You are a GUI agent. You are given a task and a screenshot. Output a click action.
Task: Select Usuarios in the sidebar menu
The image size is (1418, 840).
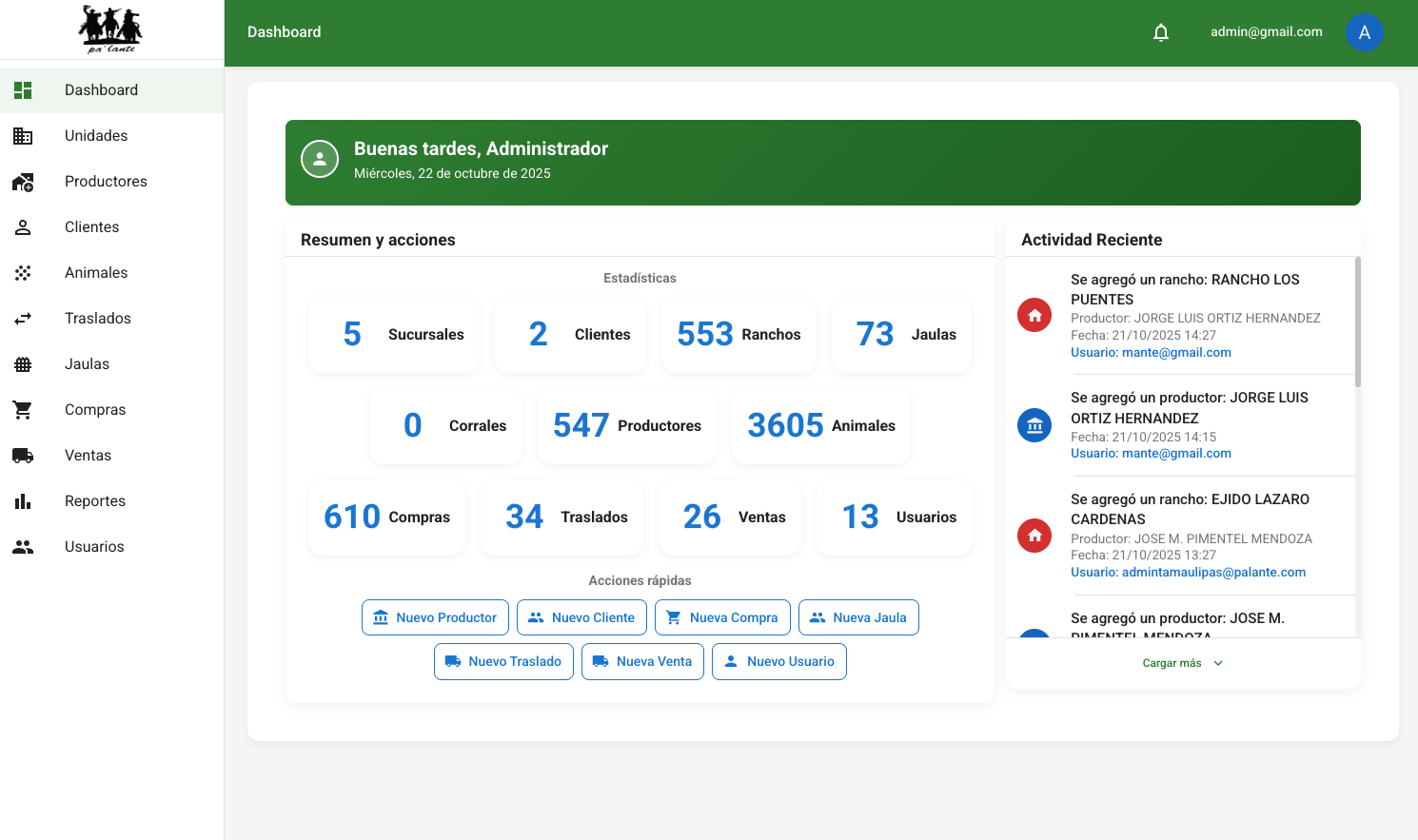tap(94, 547)
